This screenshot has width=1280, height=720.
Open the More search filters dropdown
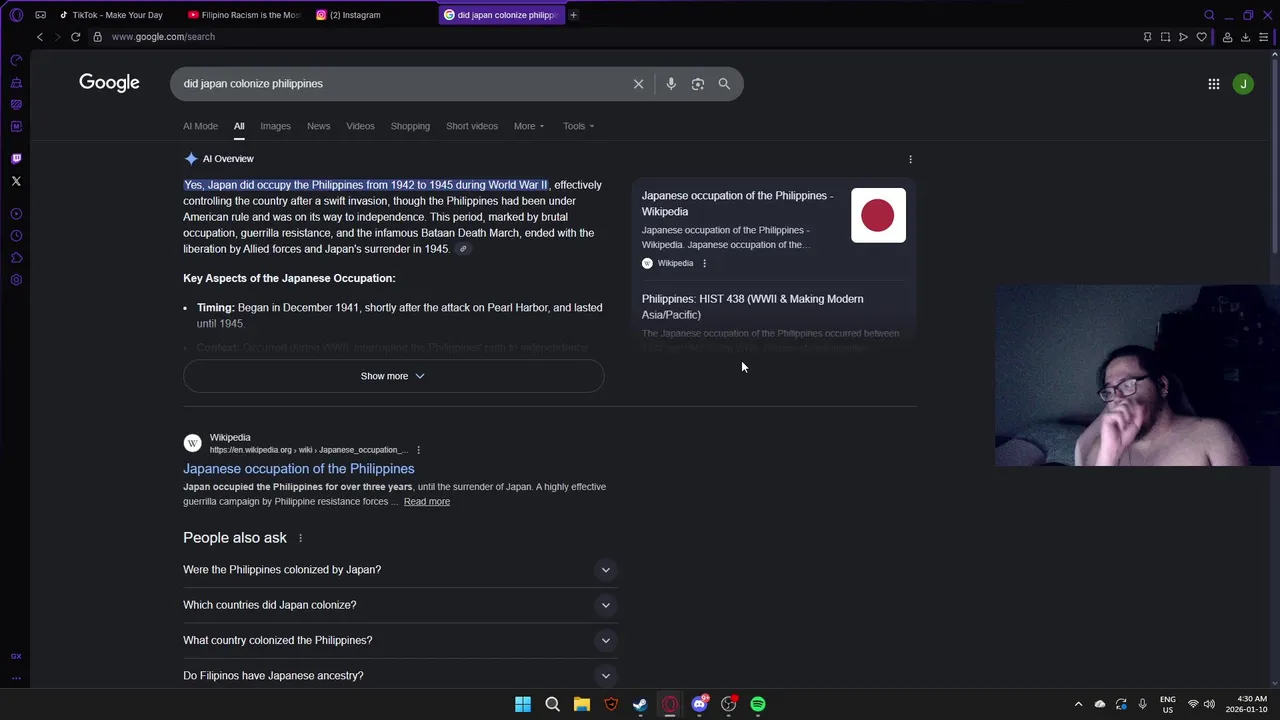[529, 126]
